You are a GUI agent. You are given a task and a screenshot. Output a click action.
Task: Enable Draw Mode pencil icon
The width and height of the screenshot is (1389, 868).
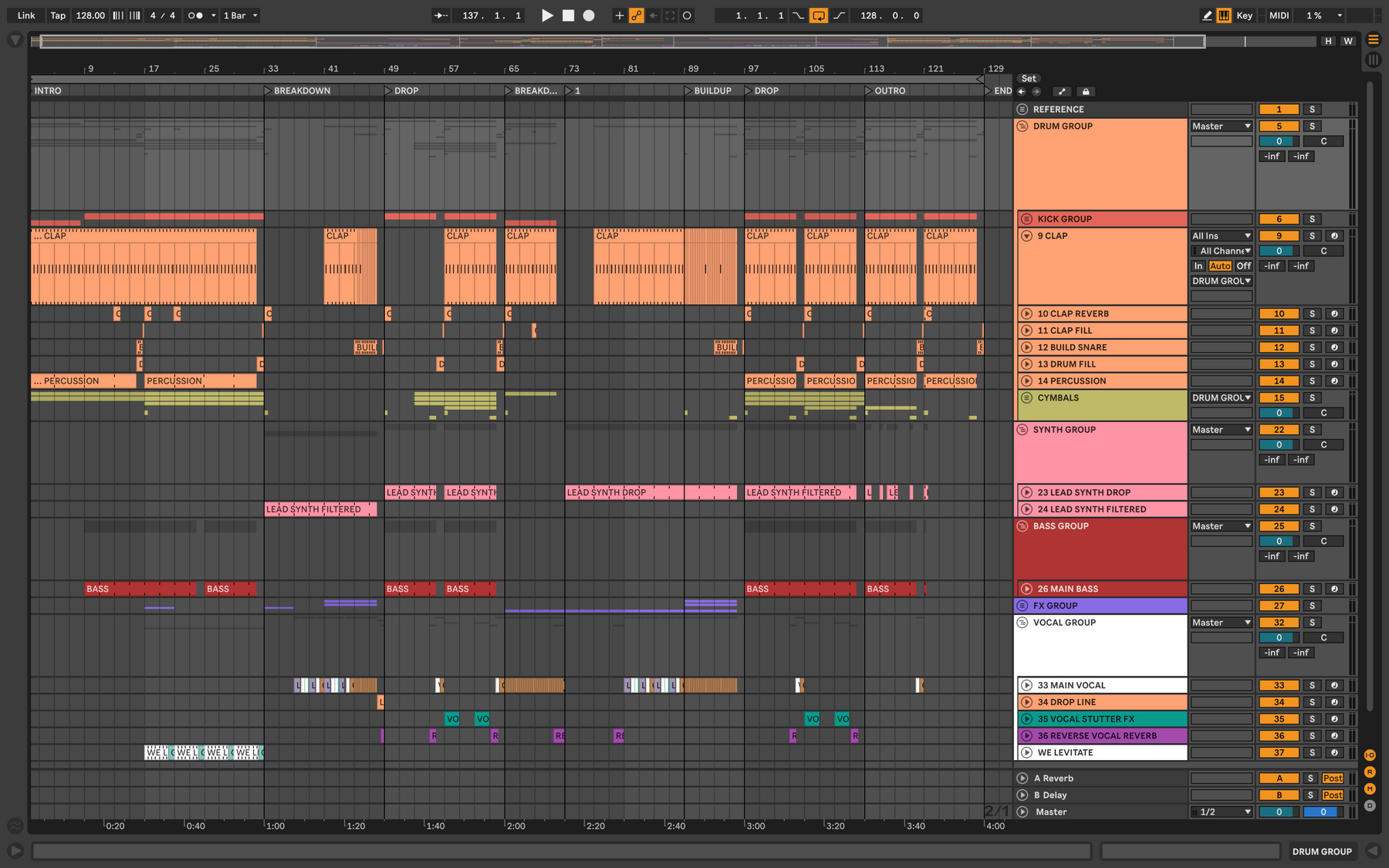(x=1207, y=15)
